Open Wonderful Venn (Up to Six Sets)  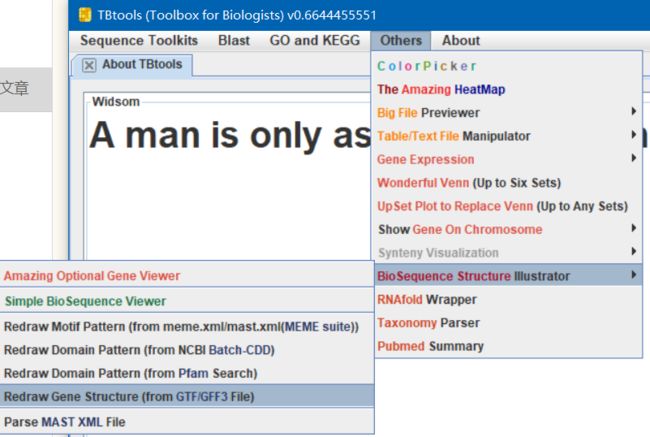point(507,182)
